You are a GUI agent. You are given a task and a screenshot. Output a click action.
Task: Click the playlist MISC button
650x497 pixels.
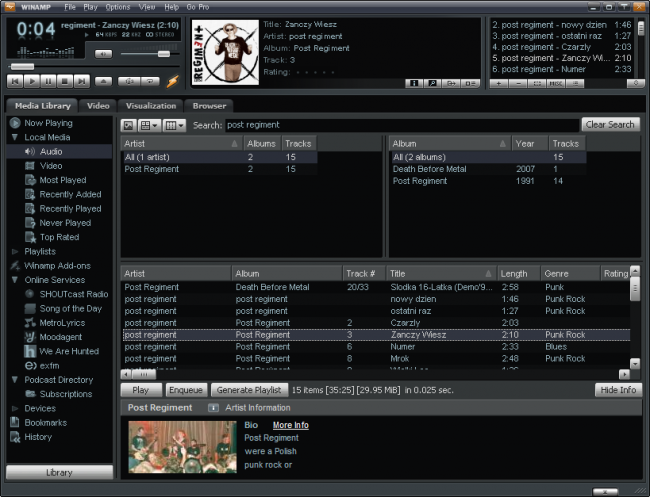556,83
